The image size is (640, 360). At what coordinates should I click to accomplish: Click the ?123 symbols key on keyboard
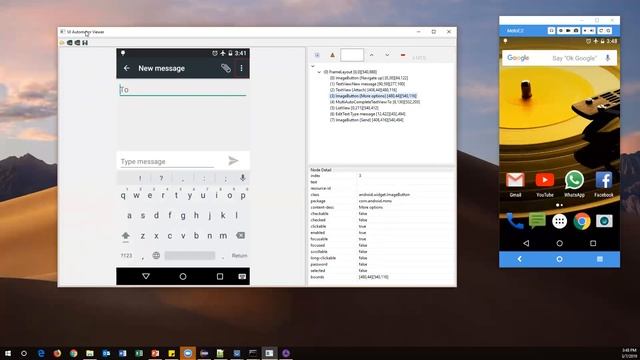[x=126, y=256]
